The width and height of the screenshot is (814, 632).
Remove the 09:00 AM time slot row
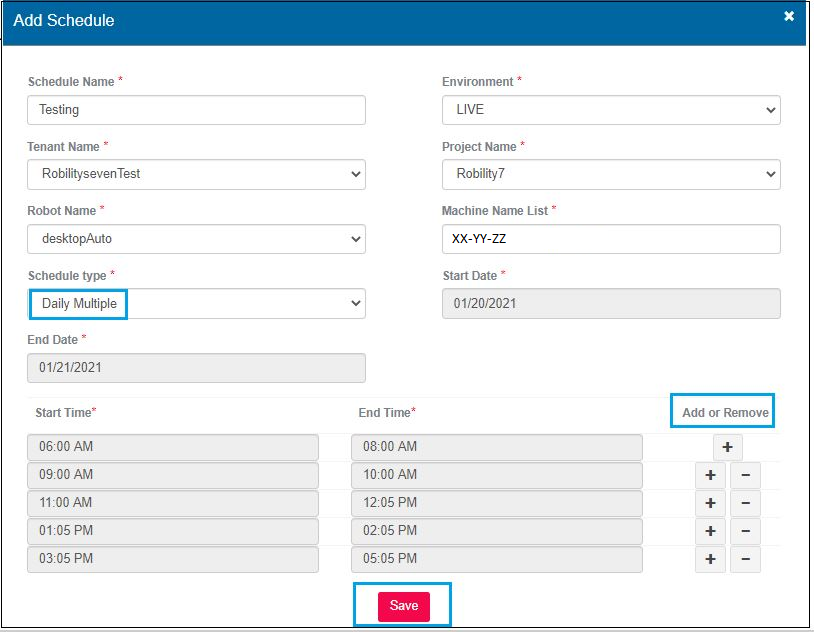click(745, 475)
